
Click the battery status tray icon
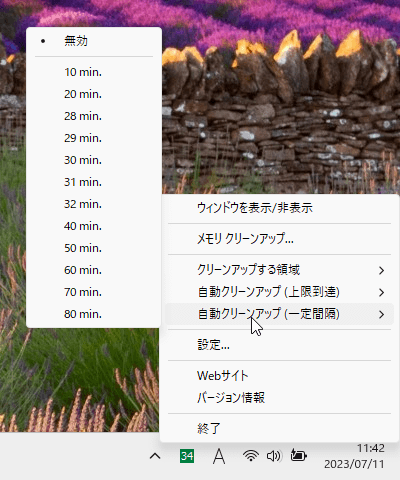[x=299, y=455]
